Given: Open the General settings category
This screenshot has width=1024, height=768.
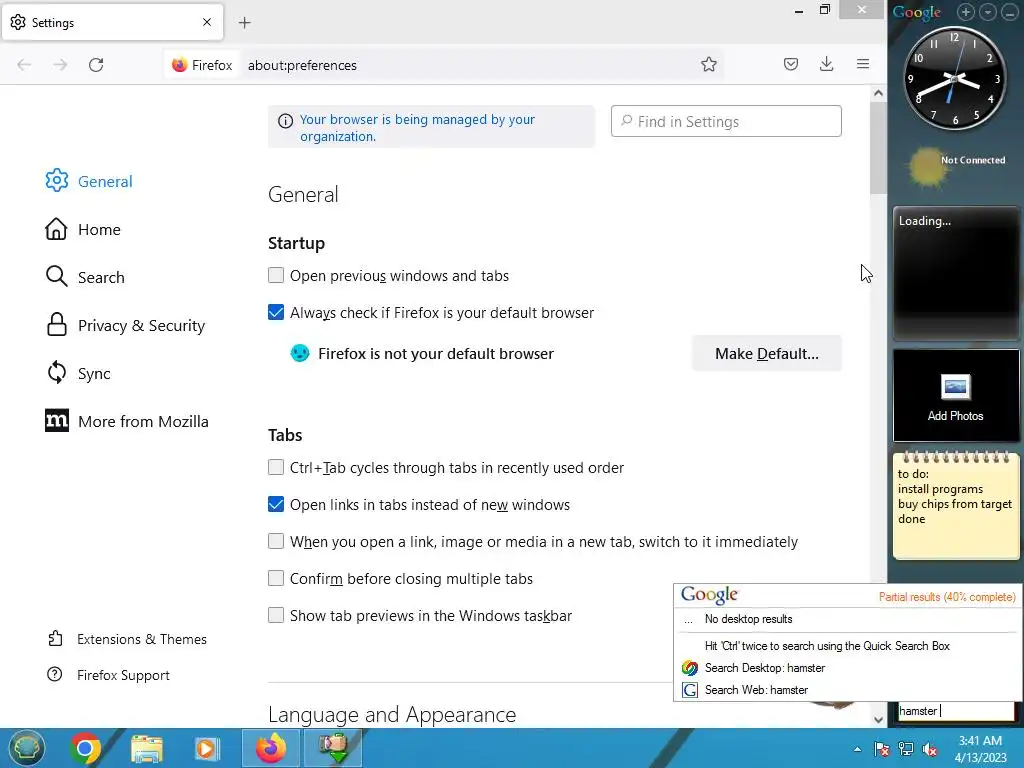Looking at the screenshot, I should (89, 181).
